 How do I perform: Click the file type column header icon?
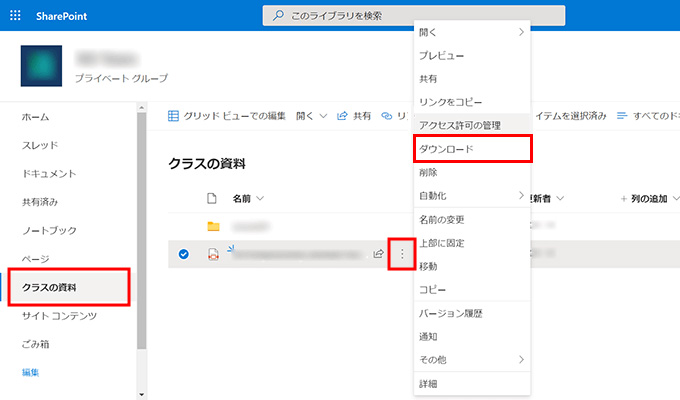click(x=212, y=199)
